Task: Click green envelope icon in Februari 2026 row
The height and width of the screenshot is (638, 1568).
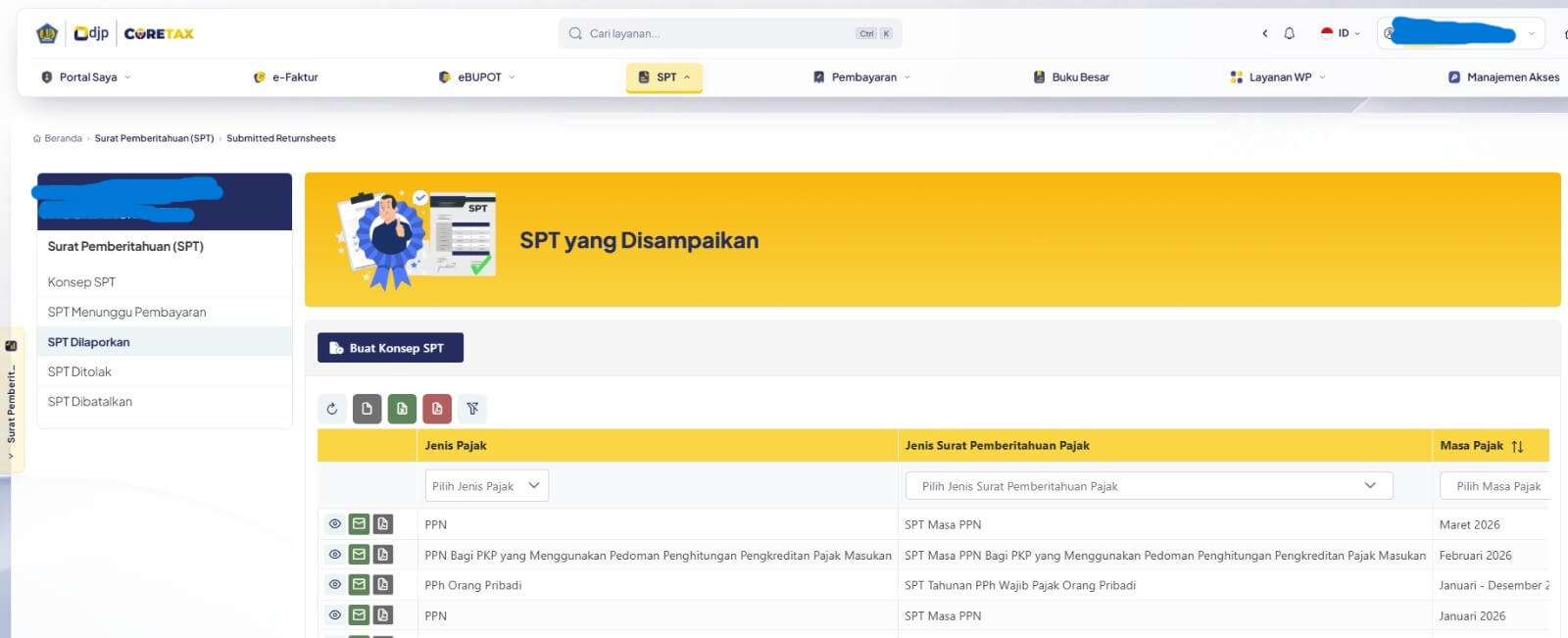Action: (359, 555)
